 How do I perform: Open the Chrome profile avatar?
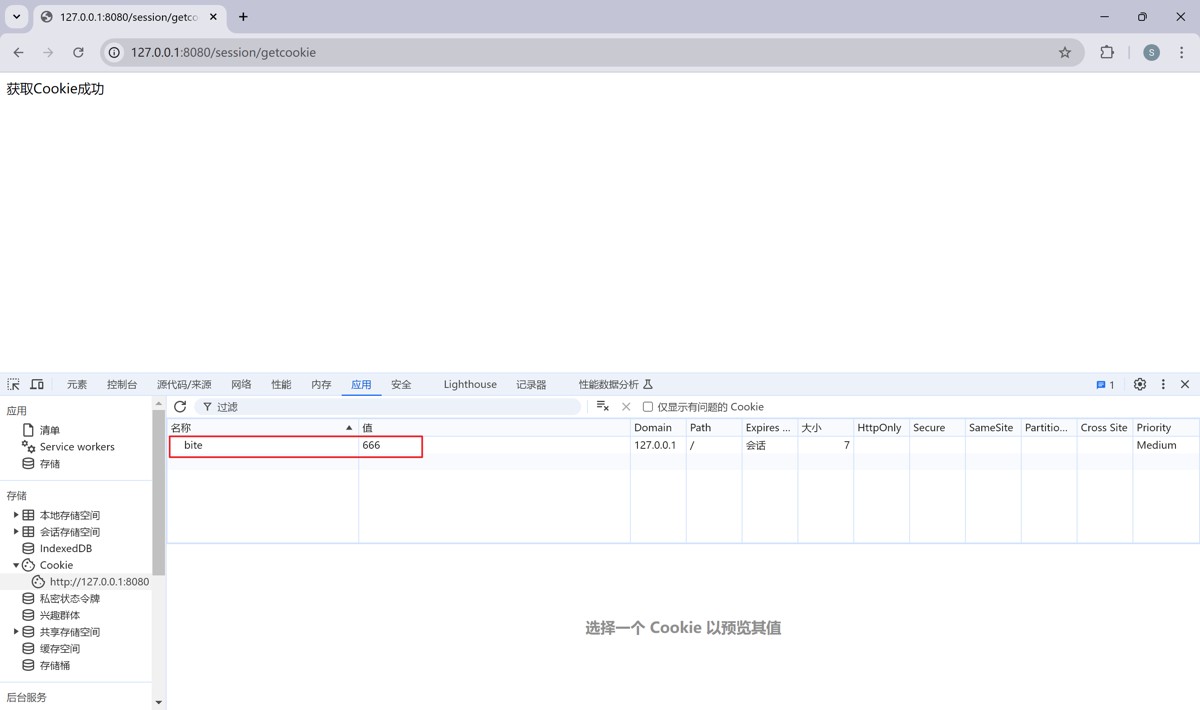pos(1151,52)
